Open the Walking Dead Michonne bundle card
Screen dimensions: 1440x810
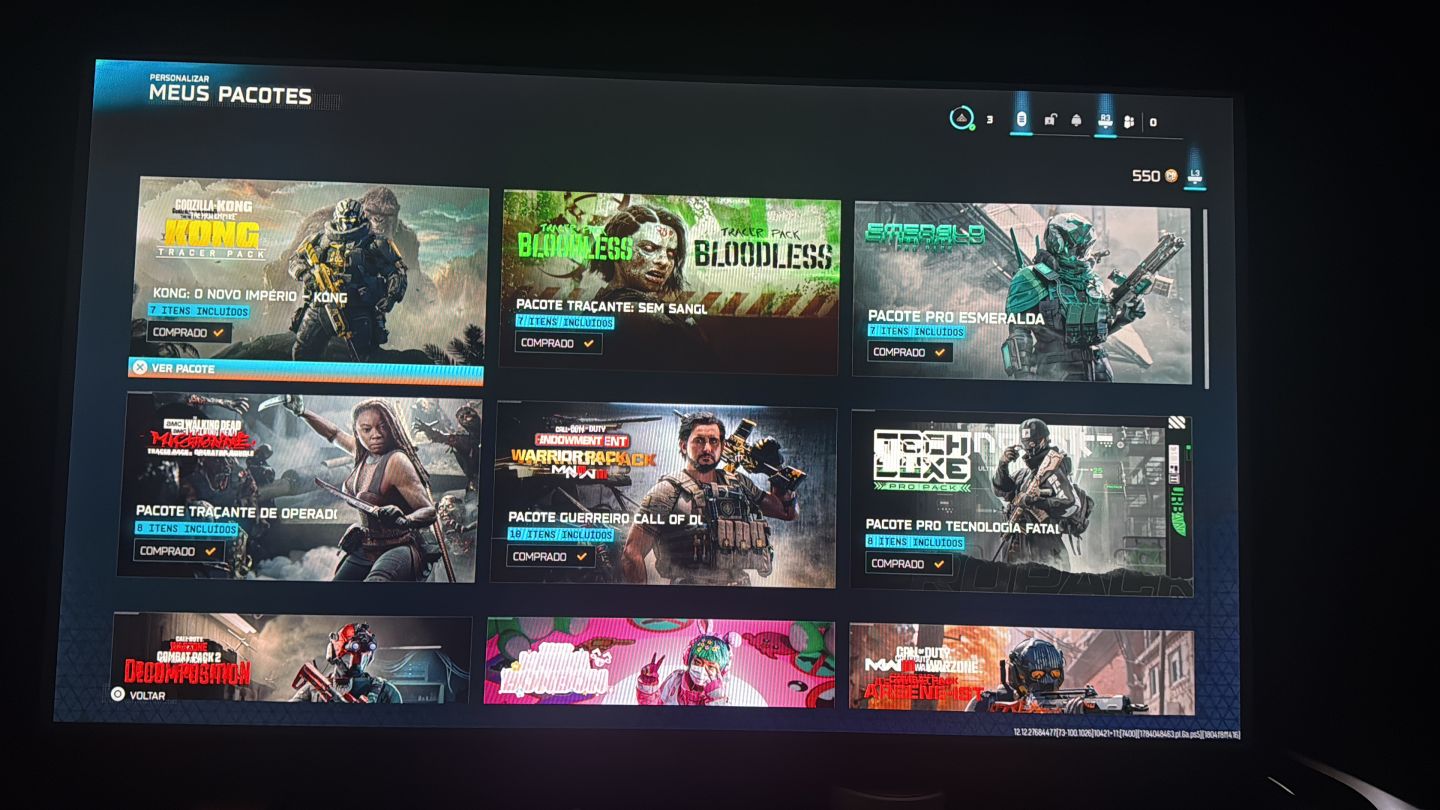[x=300, y=487]
